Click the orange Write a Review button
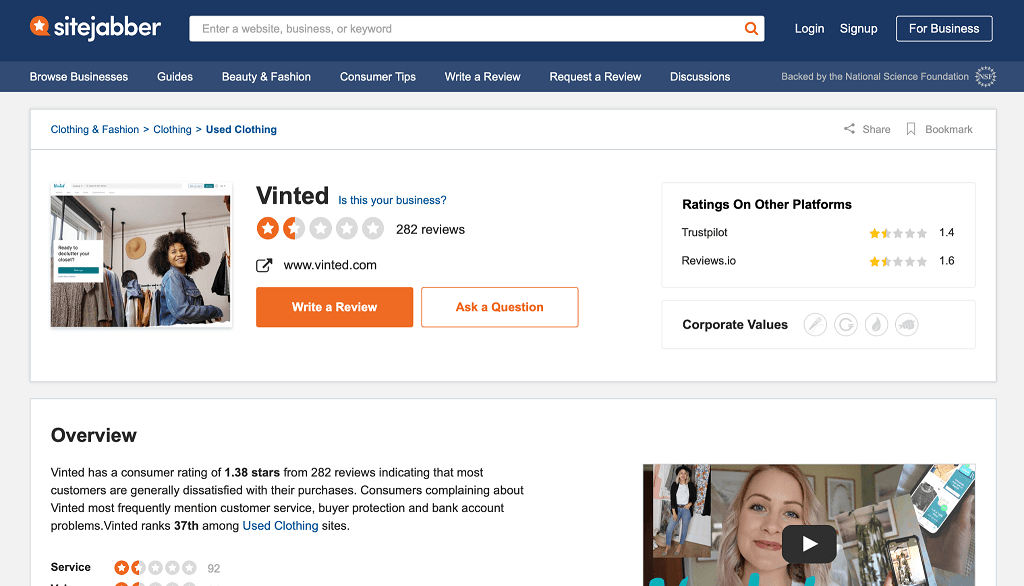1024x586 pixels. click(x=334, y=307)
